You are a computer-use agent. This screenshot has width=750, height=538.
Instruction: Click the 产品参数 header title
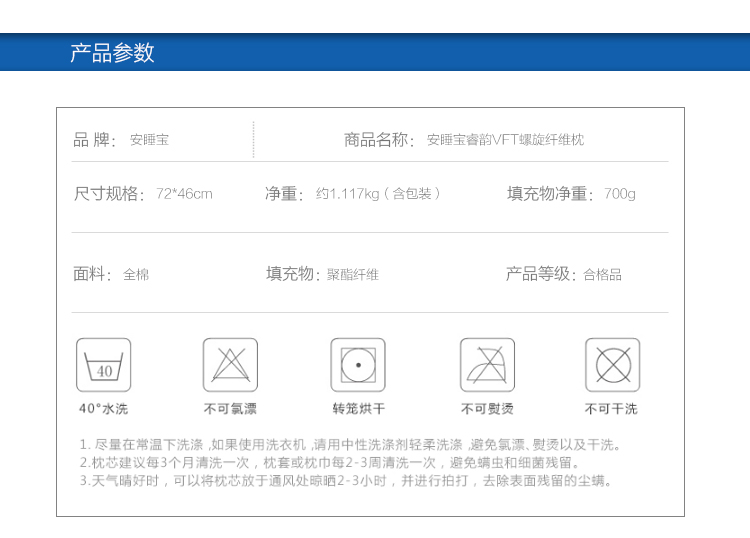coord(112,52)
